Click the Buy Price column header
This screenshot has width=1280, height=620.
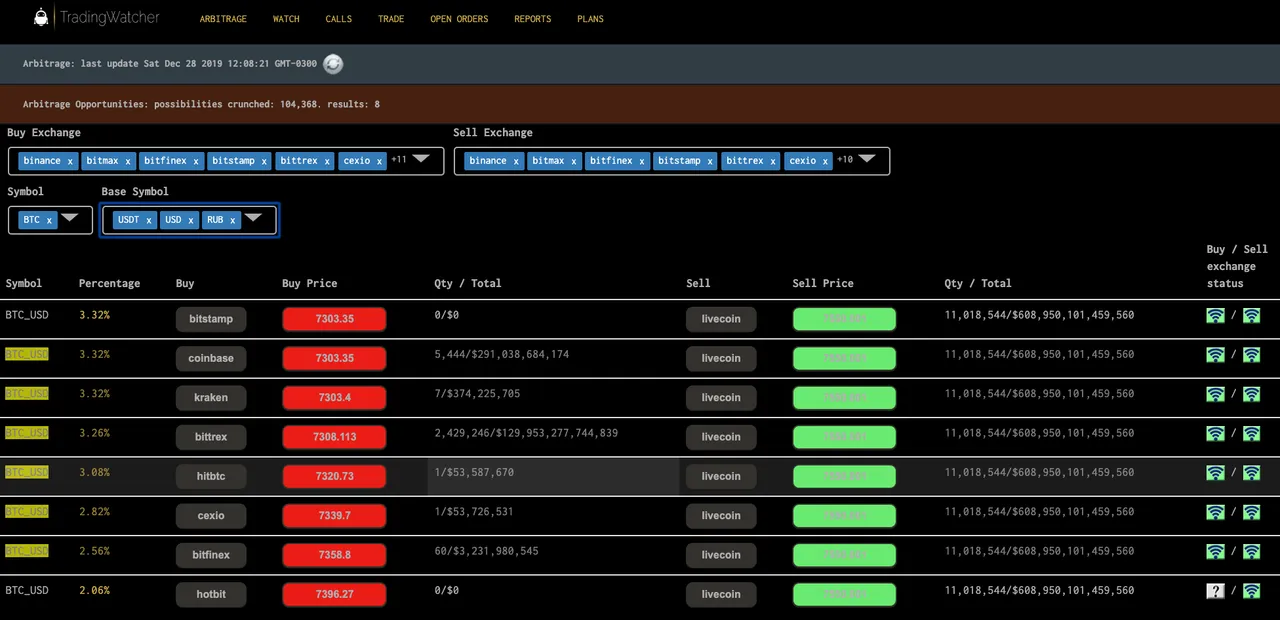click(x=310, y=283)
